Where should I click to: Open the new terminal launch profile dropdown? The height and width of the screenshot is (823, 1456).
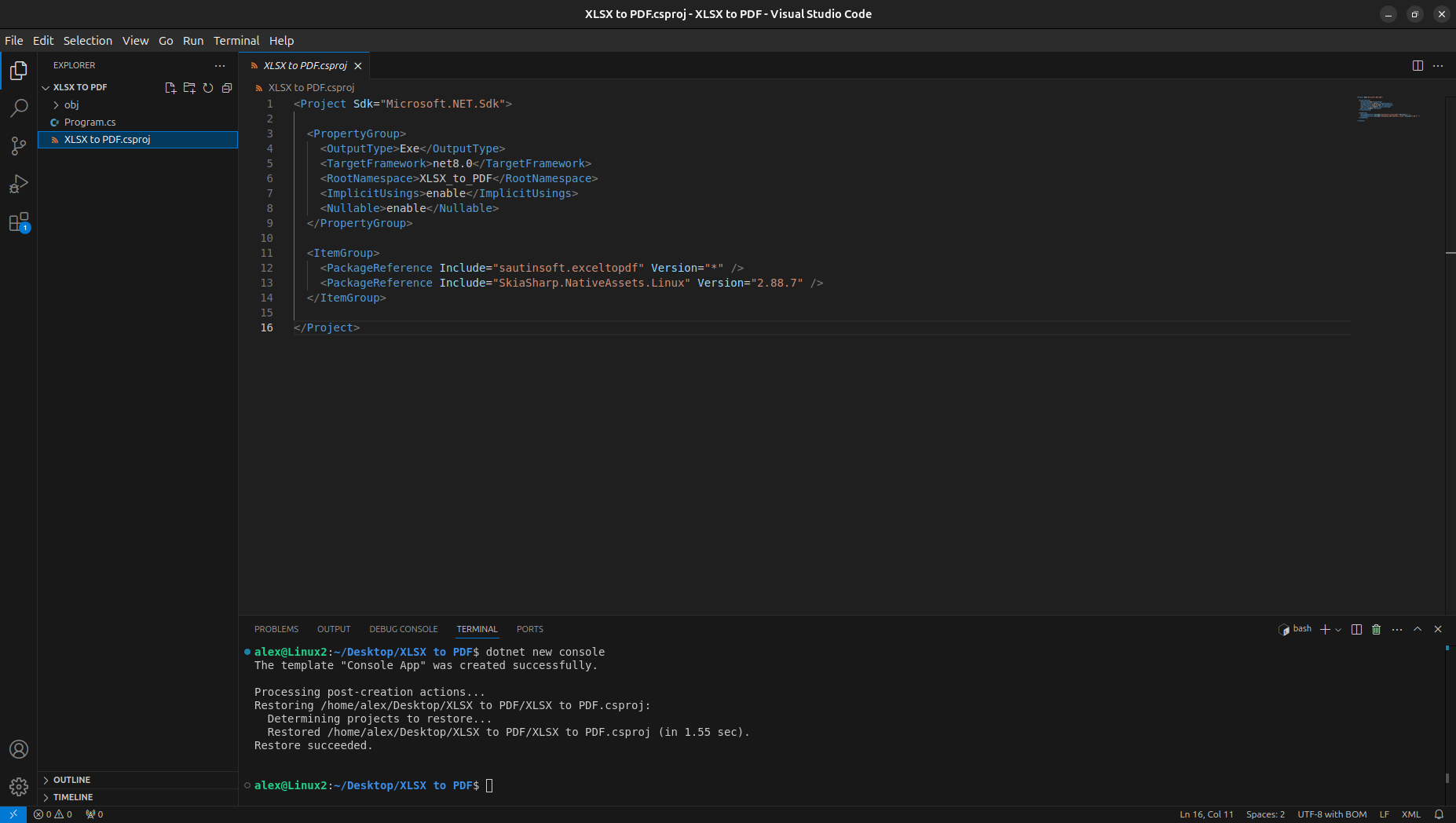tap(1338, 630)
